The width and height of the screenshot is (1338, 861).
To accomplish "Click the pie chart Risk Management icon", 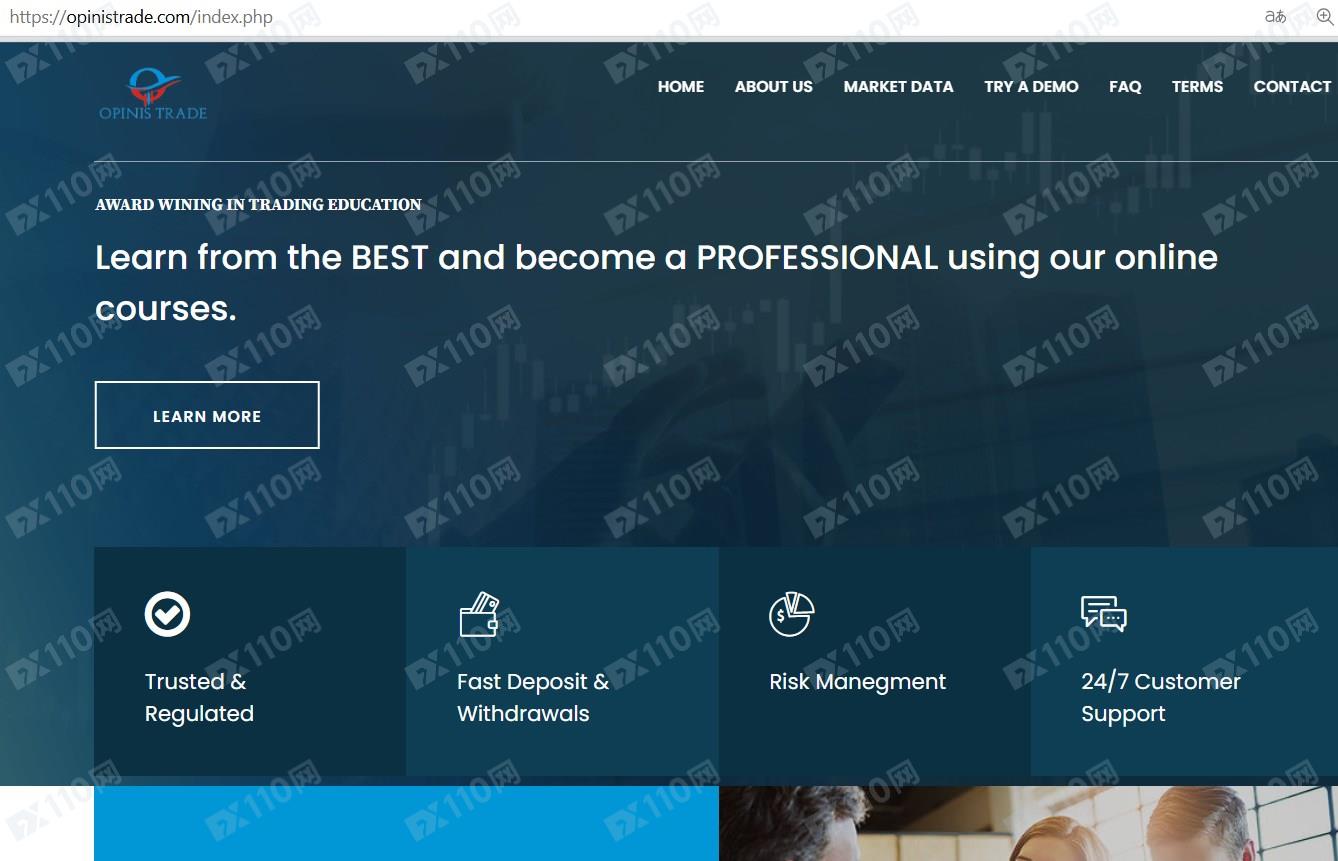I will (x=791, y=614).
